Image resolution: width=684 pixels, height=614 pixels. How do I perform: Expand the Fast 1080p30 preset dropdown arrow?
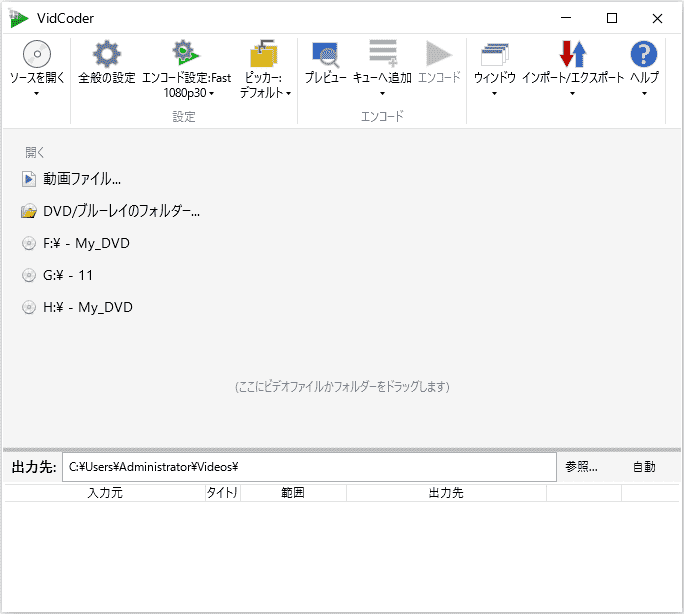coord(212,93)
